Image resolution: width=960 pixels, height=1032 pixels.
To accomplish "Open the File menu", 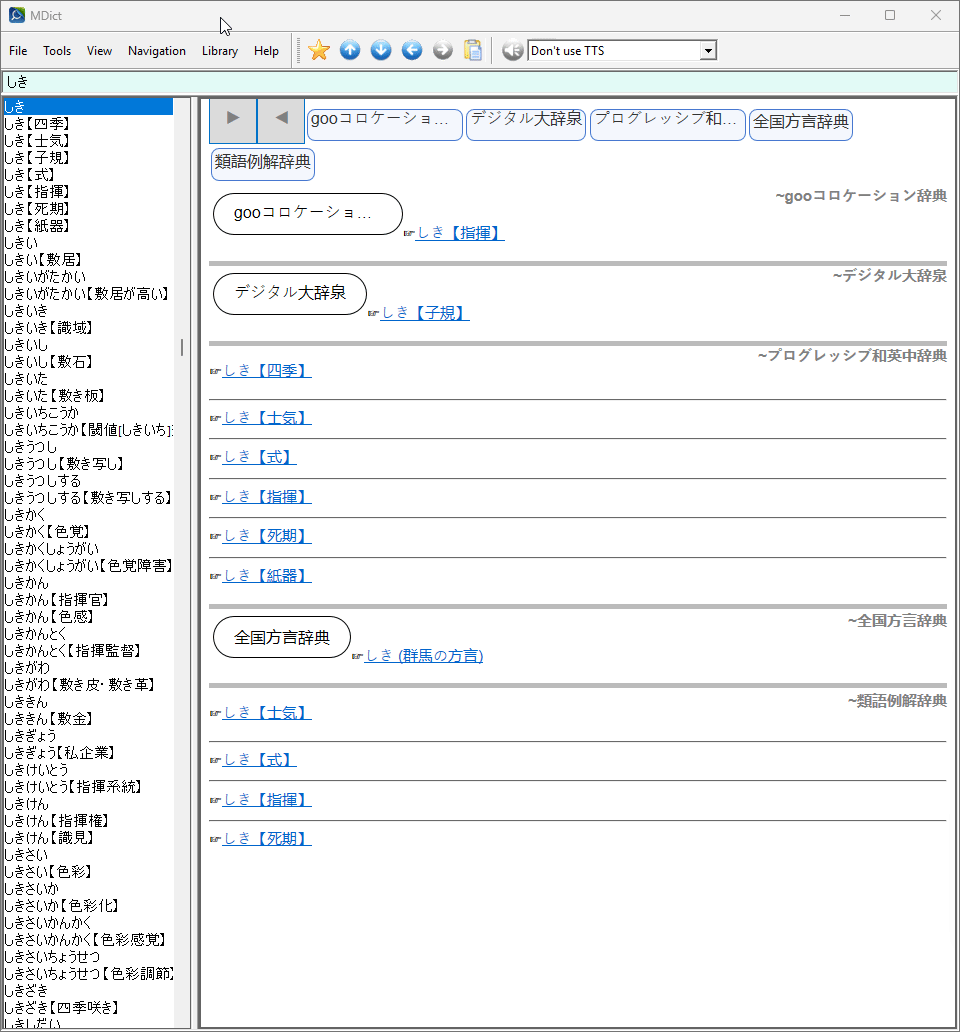I will [18, 51].
